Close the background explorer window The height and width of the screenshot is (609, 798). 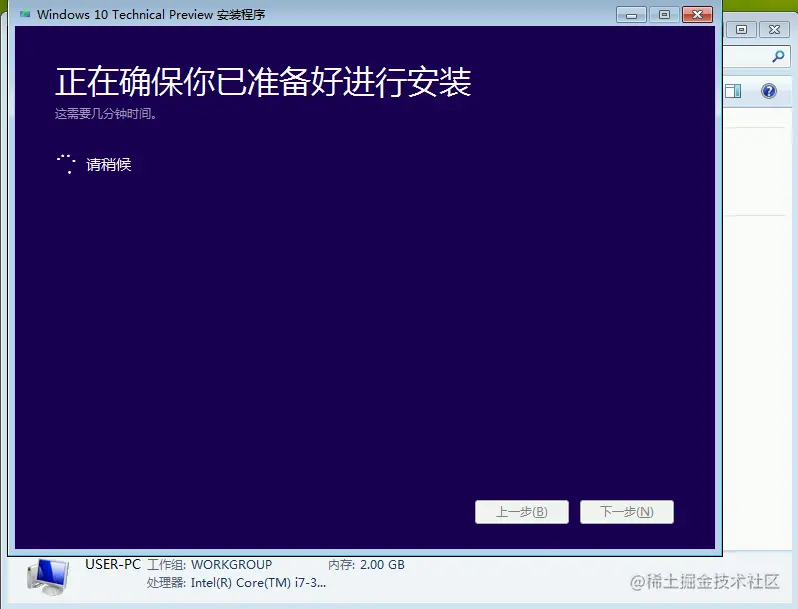[774, 30]
